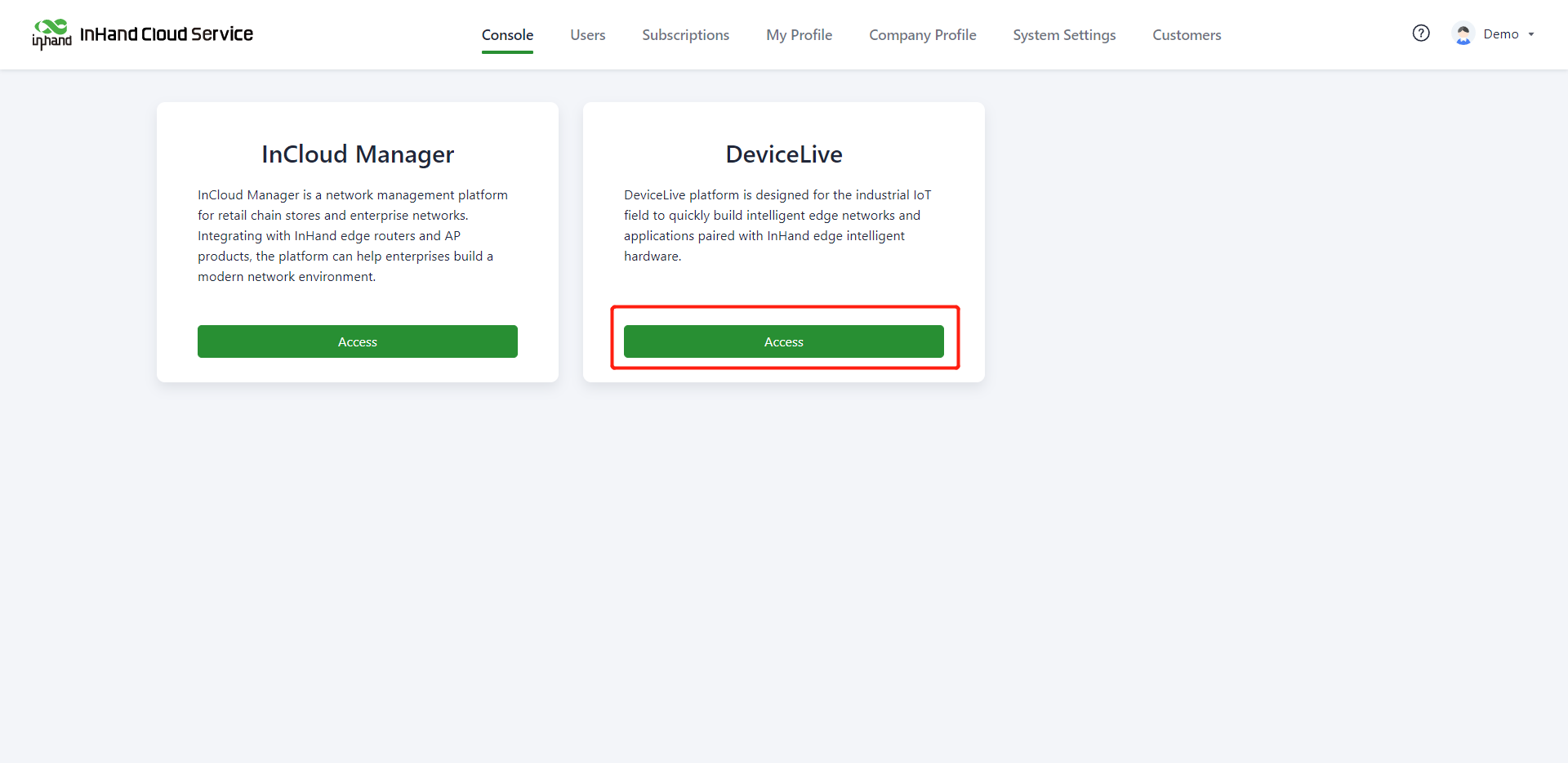The image size is (1568, 763).
Task: Go to the Subscriptions tab
Action: 685,35
